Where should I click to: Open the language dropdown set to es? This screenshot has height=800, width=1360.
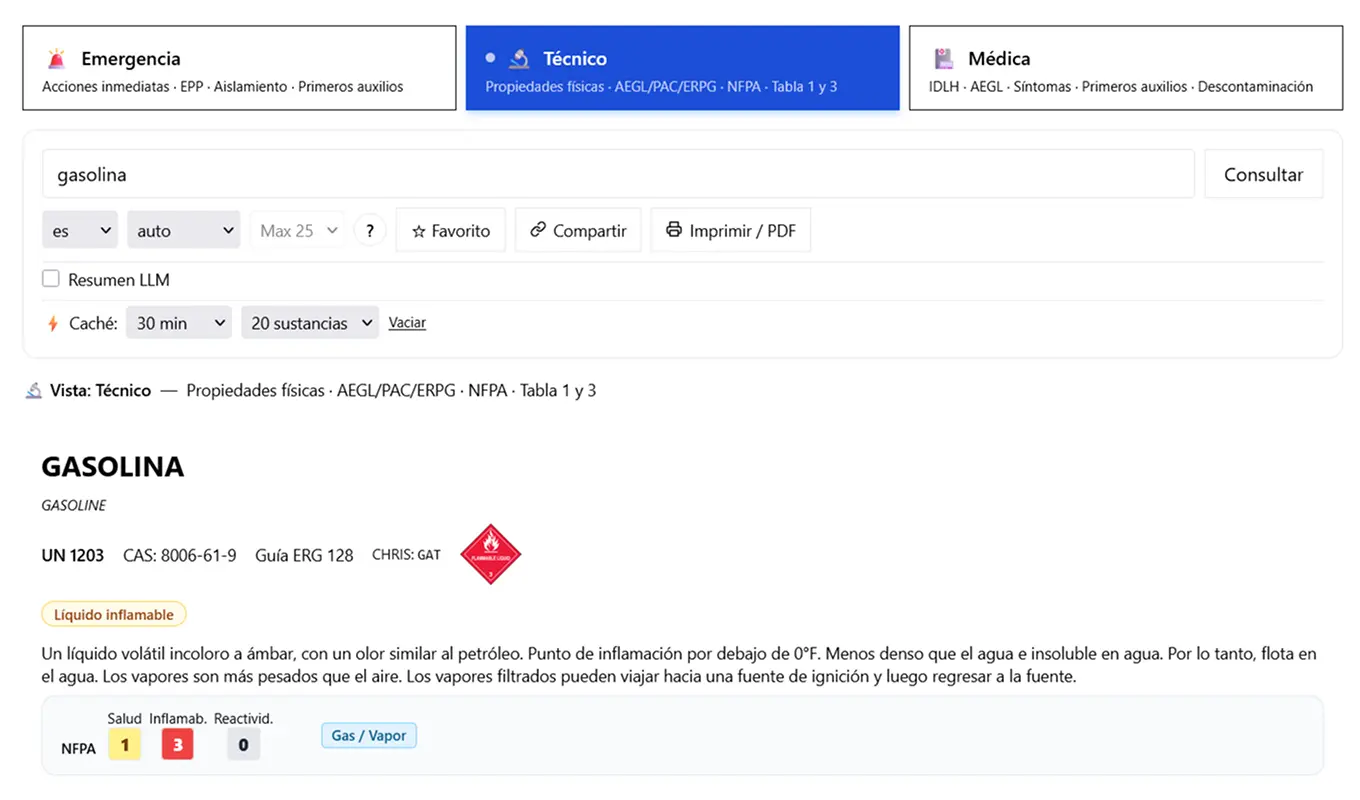pos(79,230)
